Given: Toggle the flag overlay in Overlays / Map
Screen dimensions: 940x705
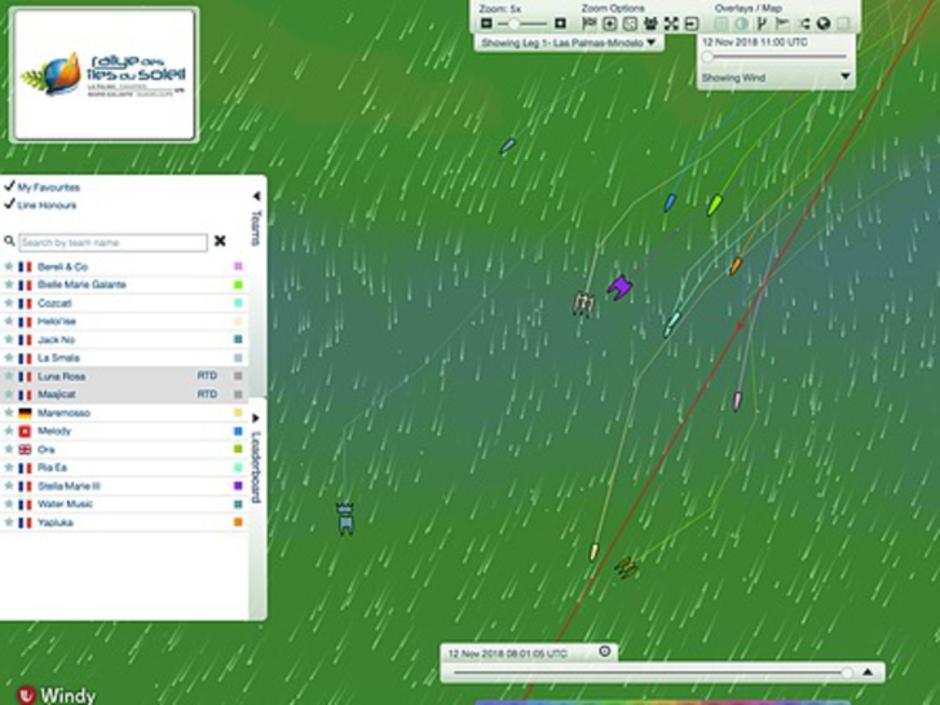Looking at the screenshot, I should point(782,23).
